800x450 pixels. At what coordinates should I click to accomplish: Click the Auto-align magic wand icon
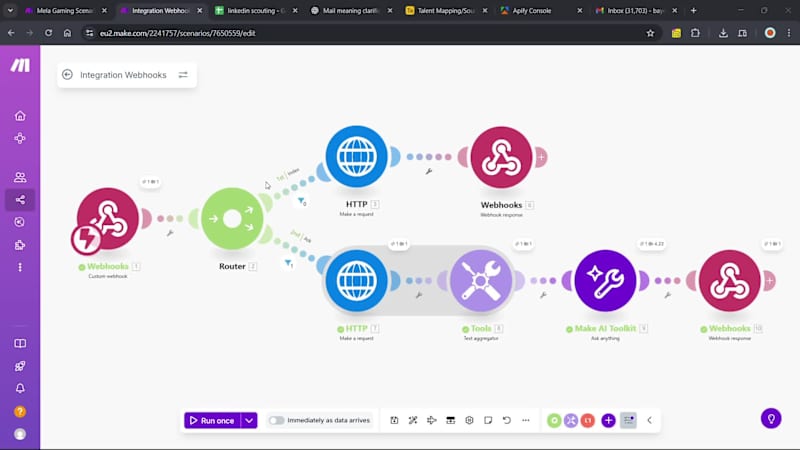(x=413, y=420)
